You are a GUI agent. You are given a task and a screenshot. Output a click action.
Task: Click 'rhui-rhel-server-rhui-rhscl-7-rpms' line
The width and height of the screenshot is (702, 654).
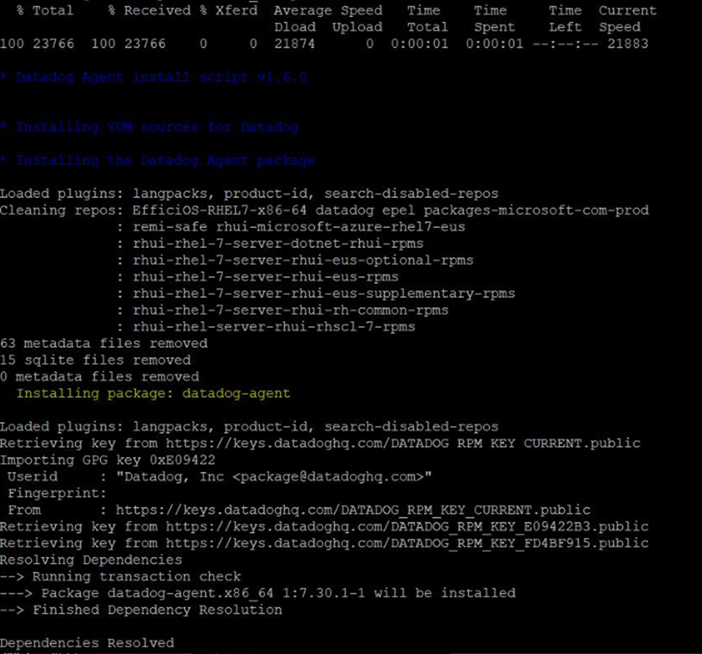coord(274,327)
